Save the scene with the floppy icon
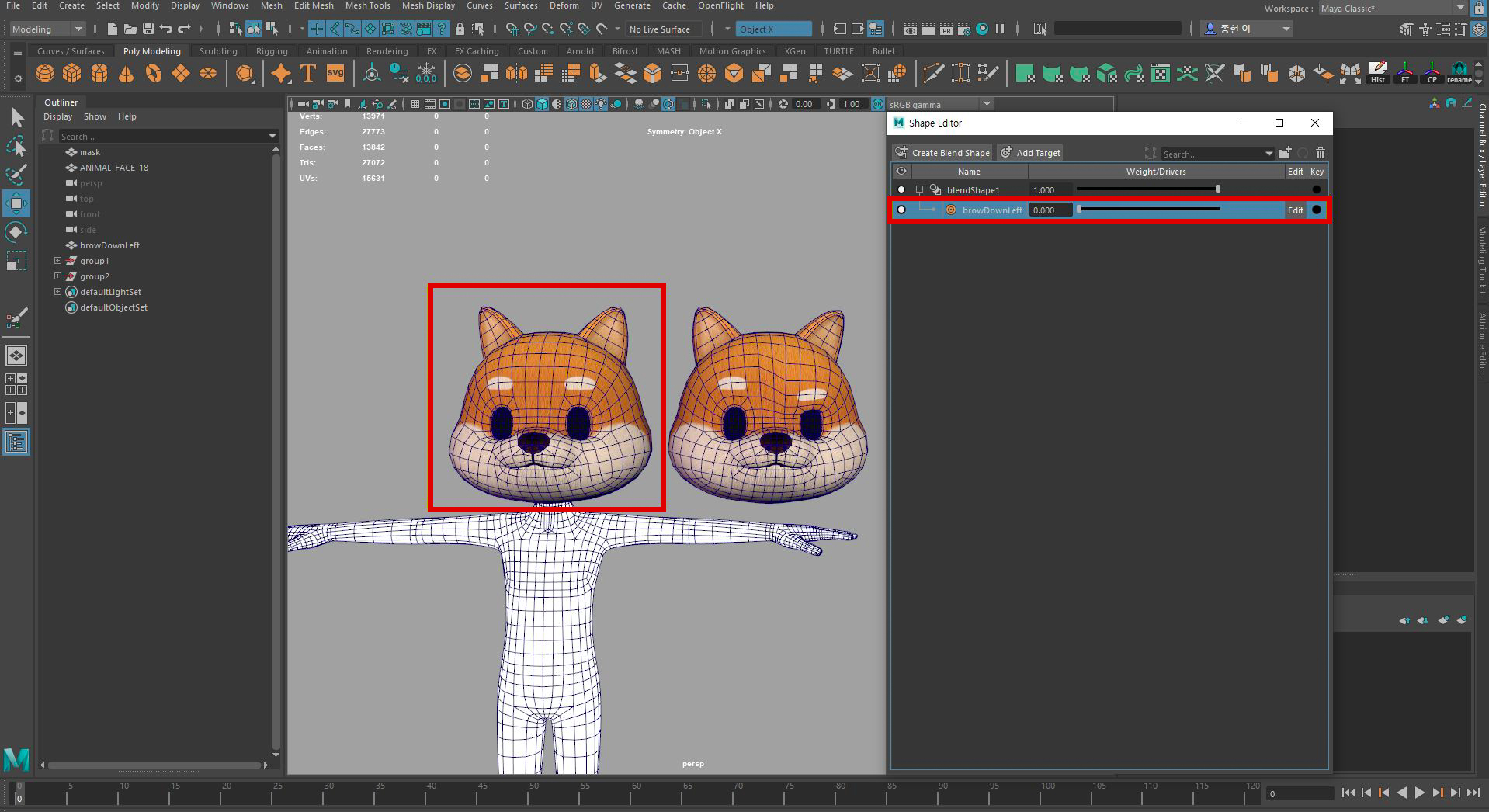The image size is (1489, 812). coord(148,29)
